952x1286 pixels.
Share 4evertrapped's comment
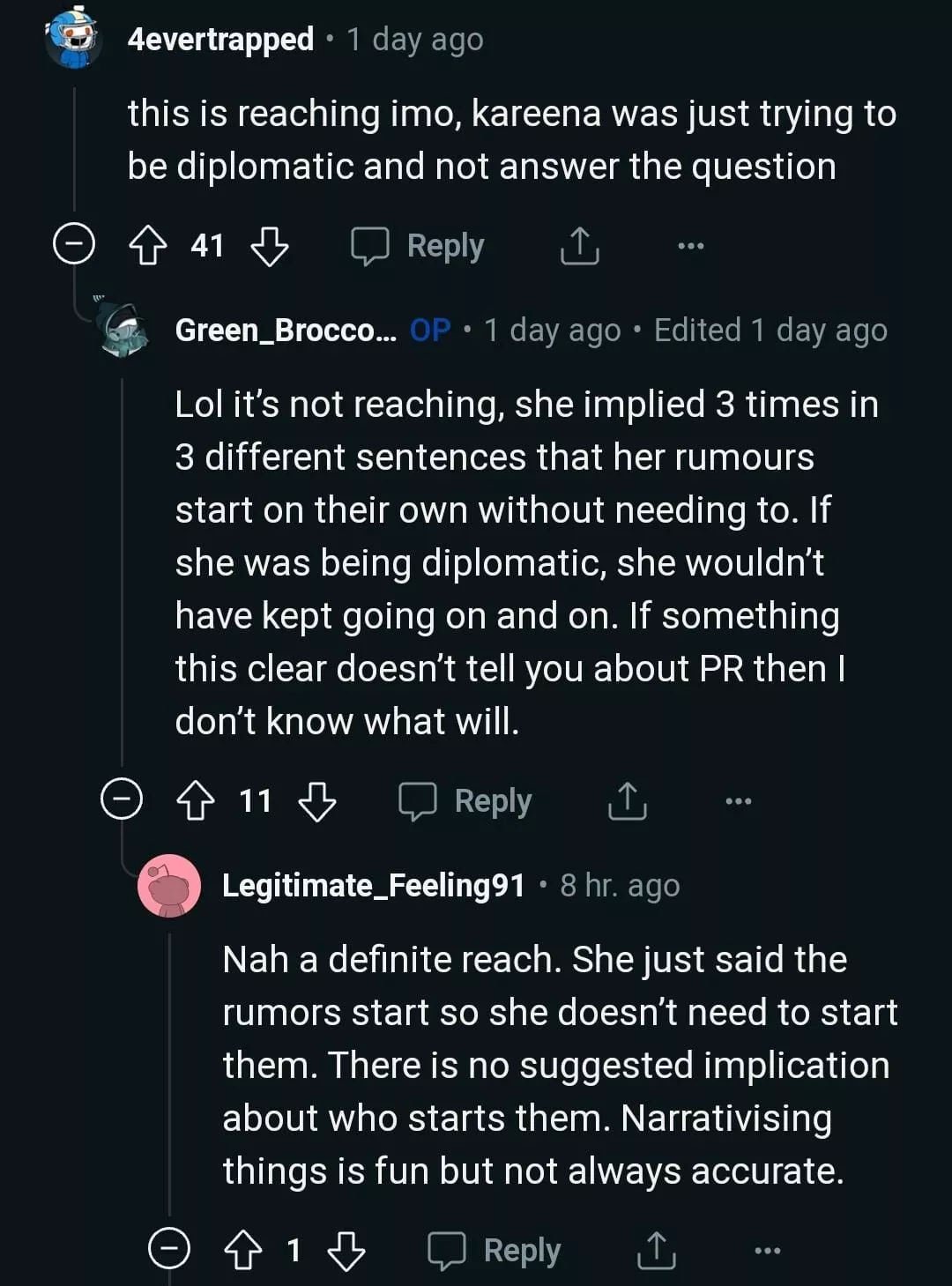coord(579,246)
